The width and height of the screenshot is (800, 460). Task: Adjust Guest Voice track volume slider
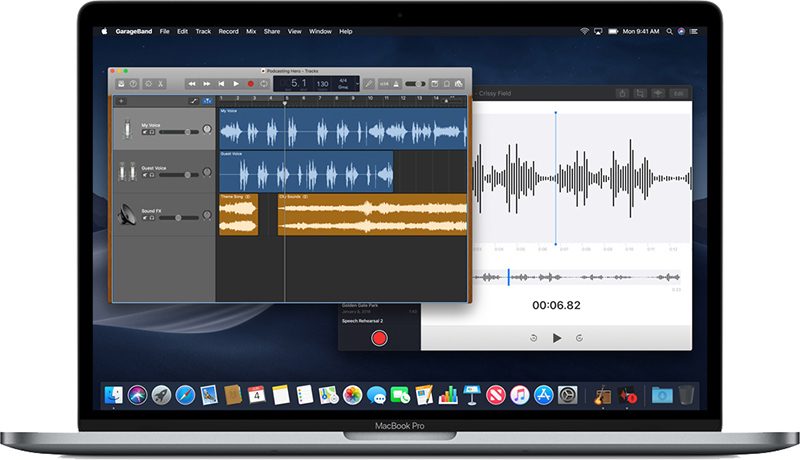point(179,175)
